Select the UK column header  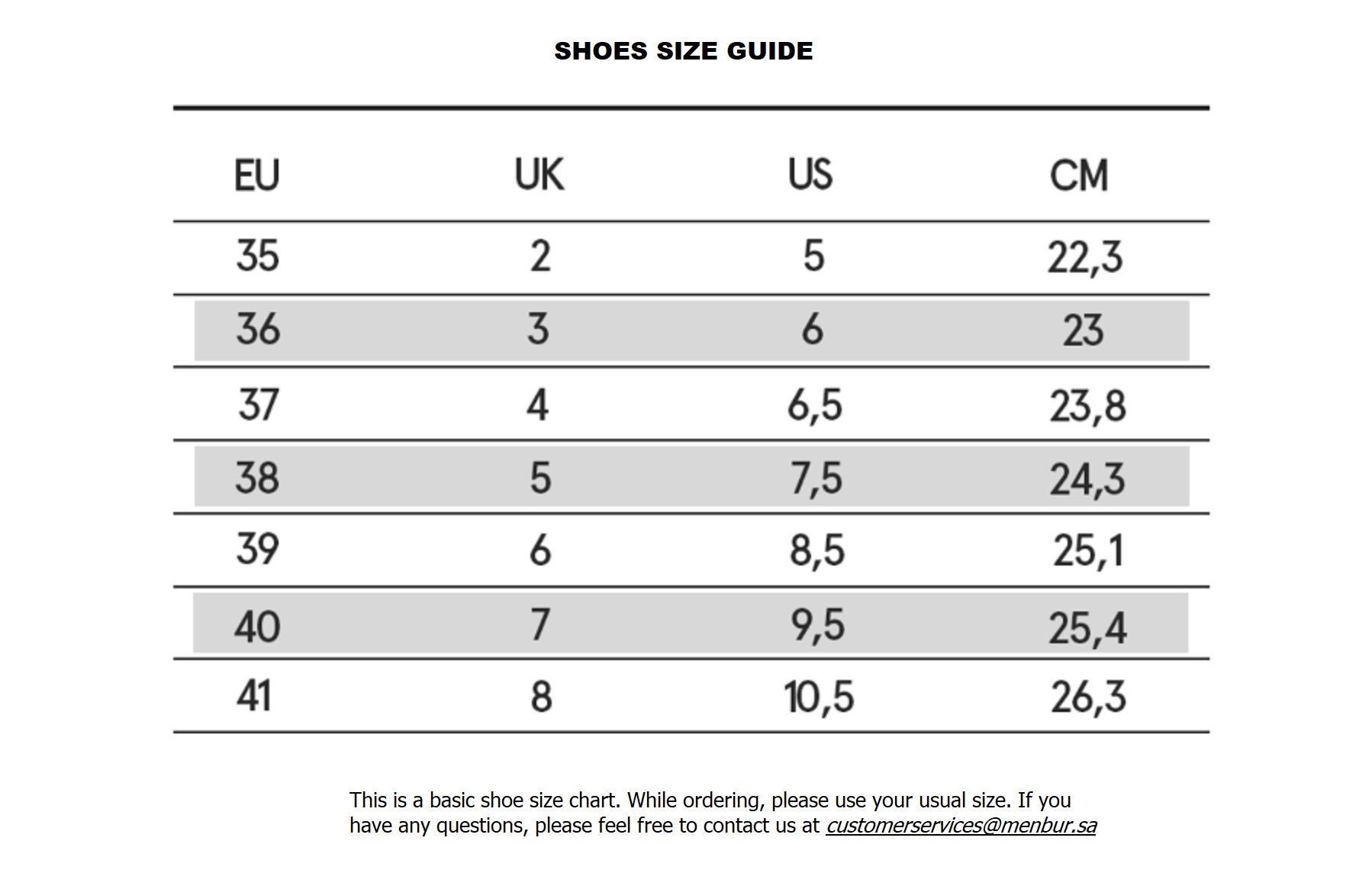[x=539, y=175]
